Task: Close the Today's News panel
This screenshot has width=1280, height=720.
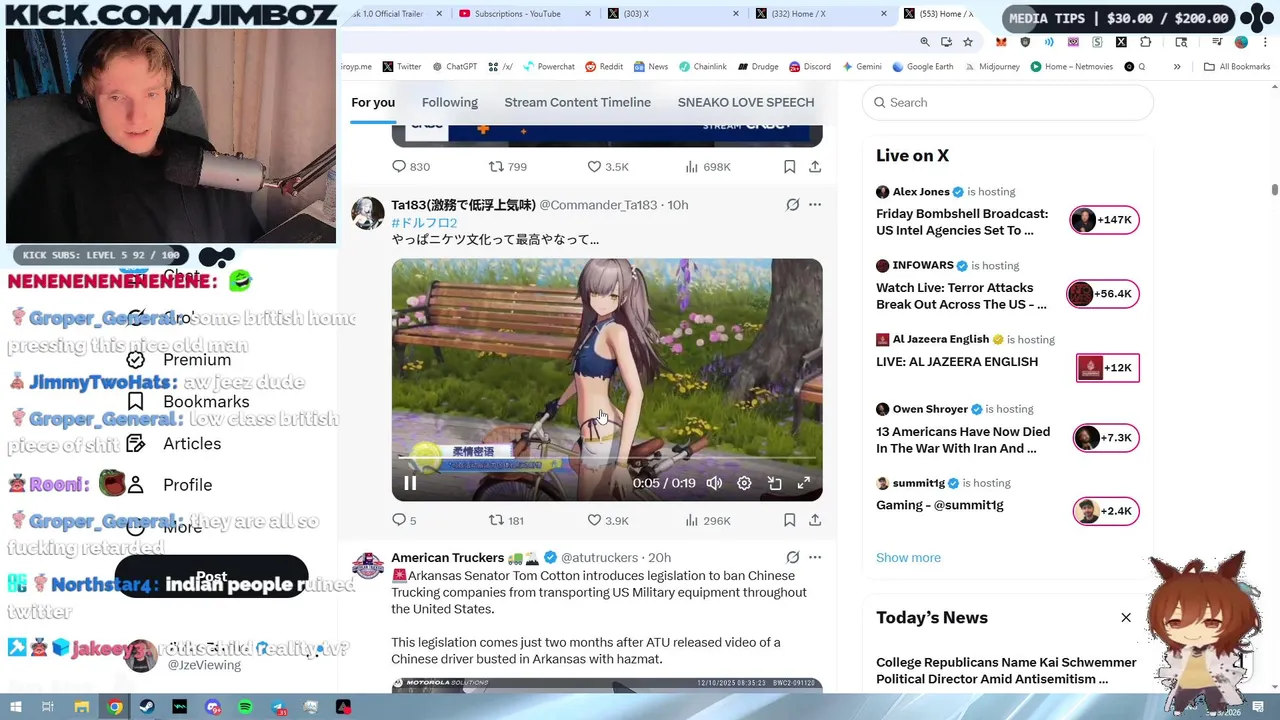Action: point(1126,618)
